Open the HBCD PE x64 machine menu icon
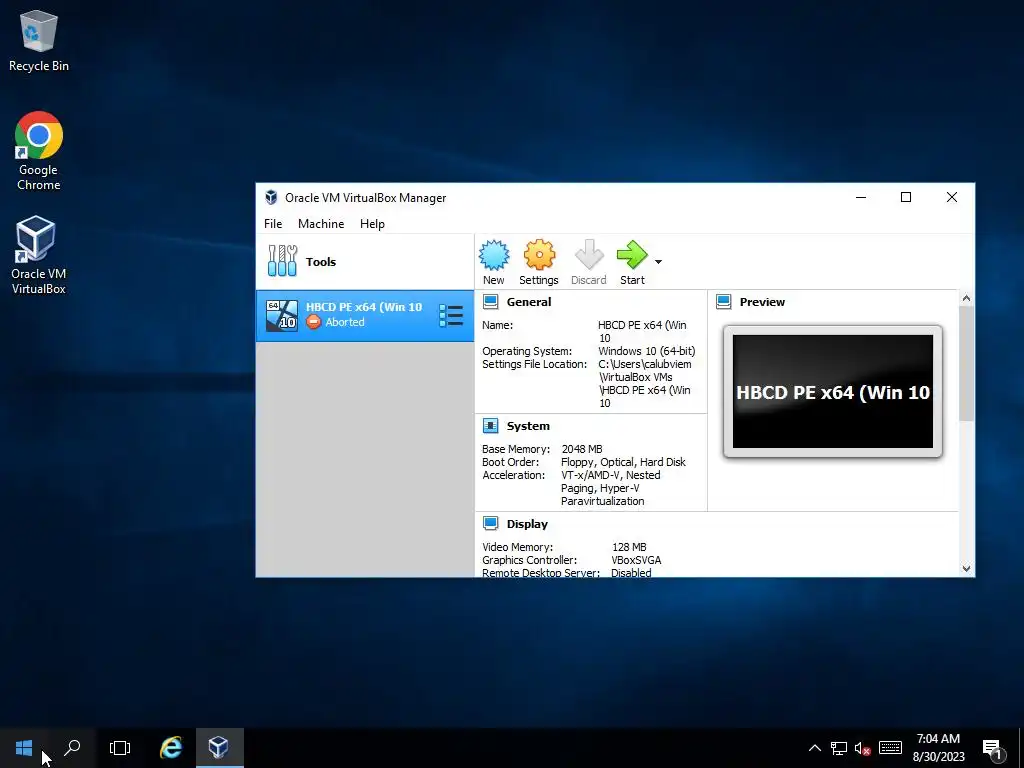Viewport: 1024px width, 768px height. [451, 315]
